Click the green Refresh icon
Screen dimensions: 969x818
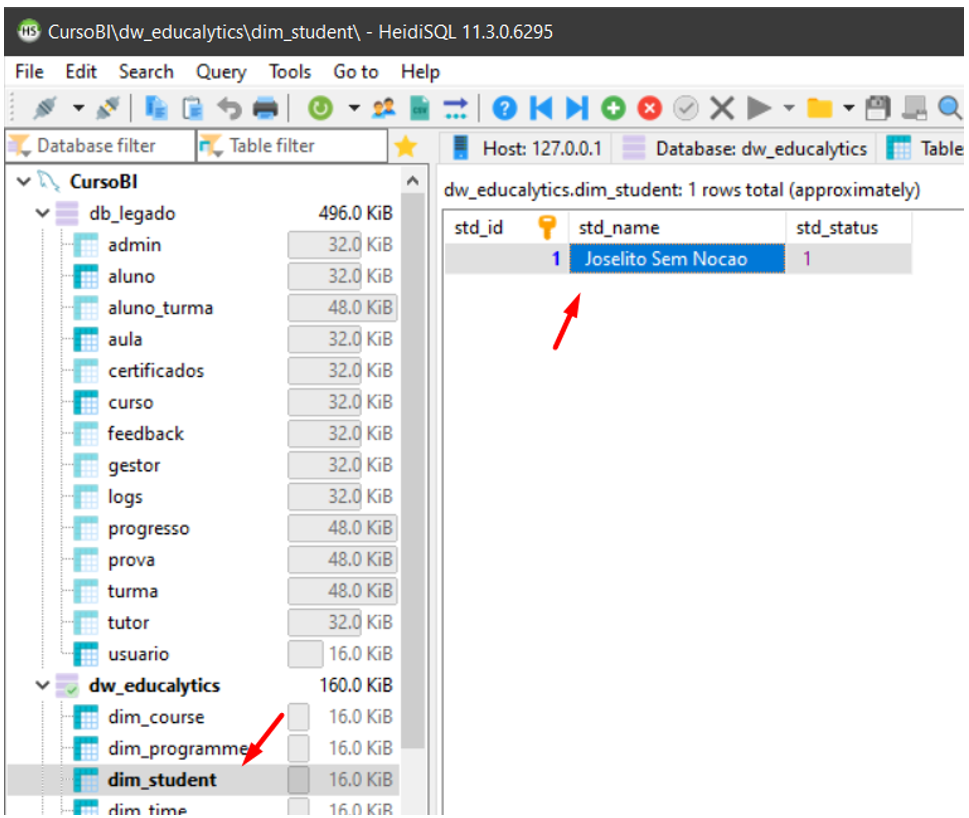tap(320, 108)
